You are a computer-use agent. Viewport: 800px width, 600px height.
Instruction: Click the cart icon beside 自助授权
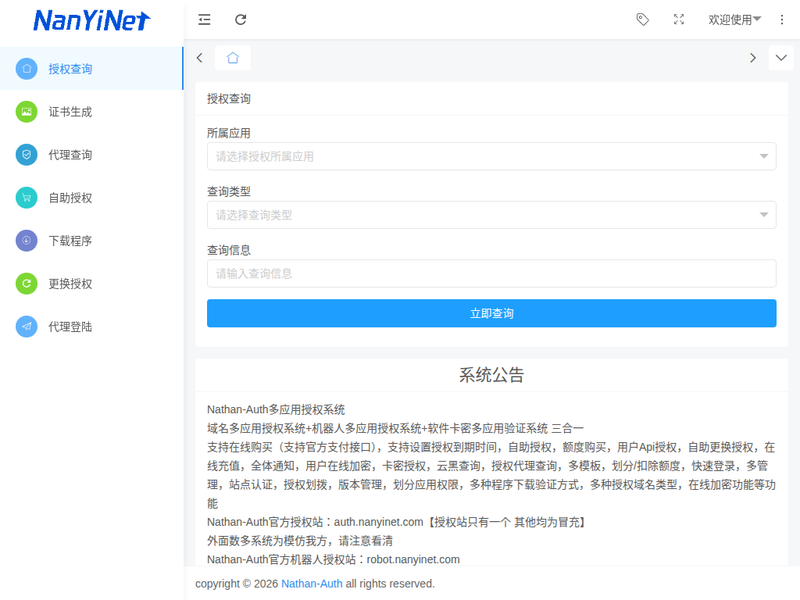tap(27, 197)
